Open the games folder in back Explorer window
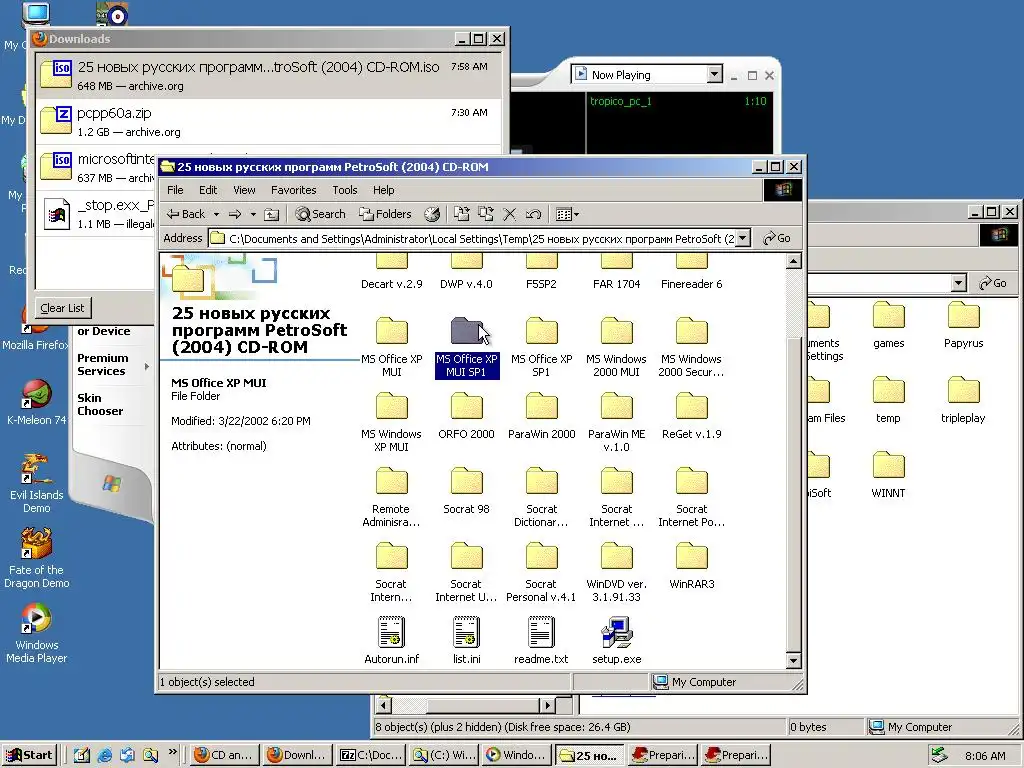1024x768 pixels. pyautogui.click(x=888, y=325)
